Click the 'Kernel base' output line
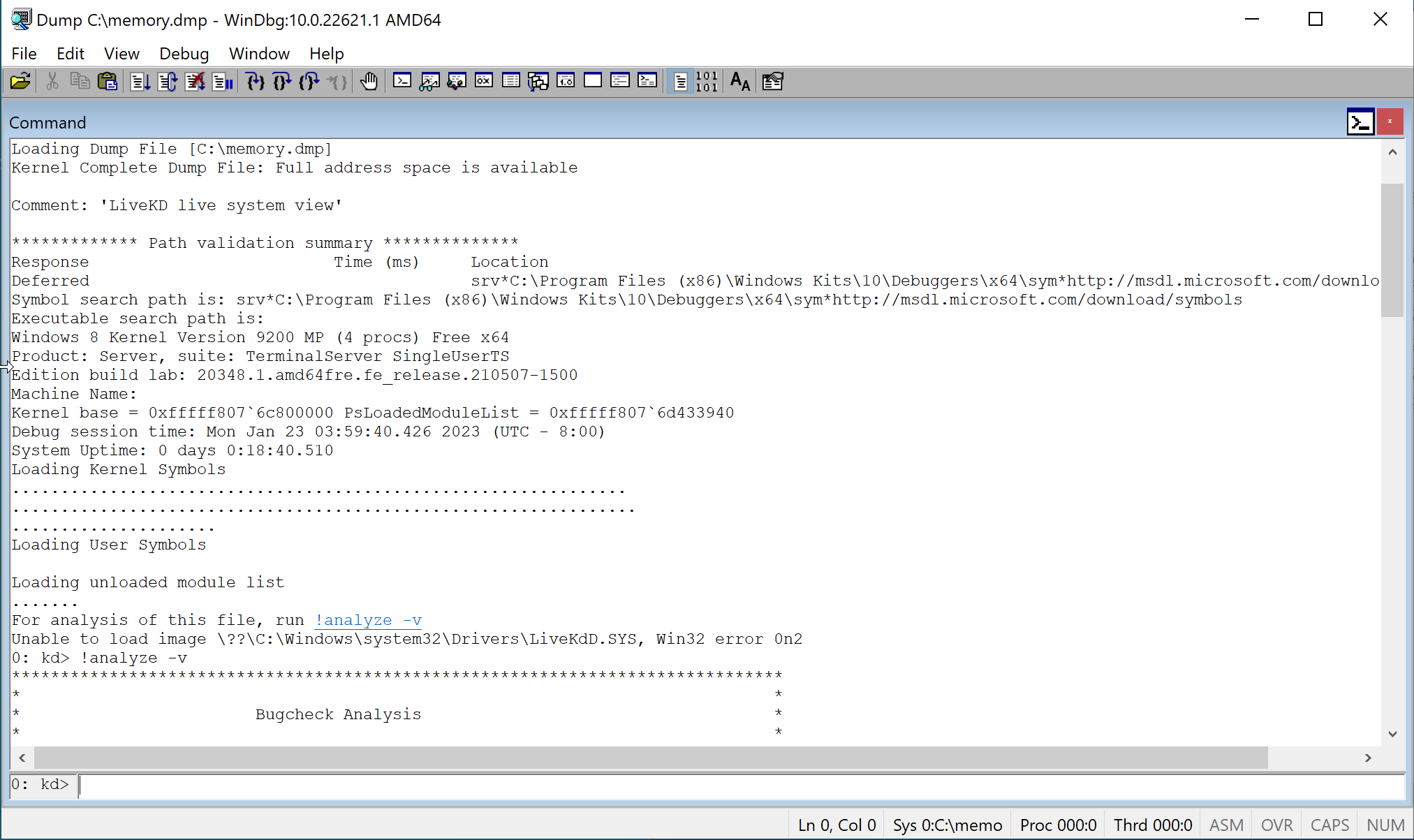This screenshot has width=1414, height=840. 372,413
